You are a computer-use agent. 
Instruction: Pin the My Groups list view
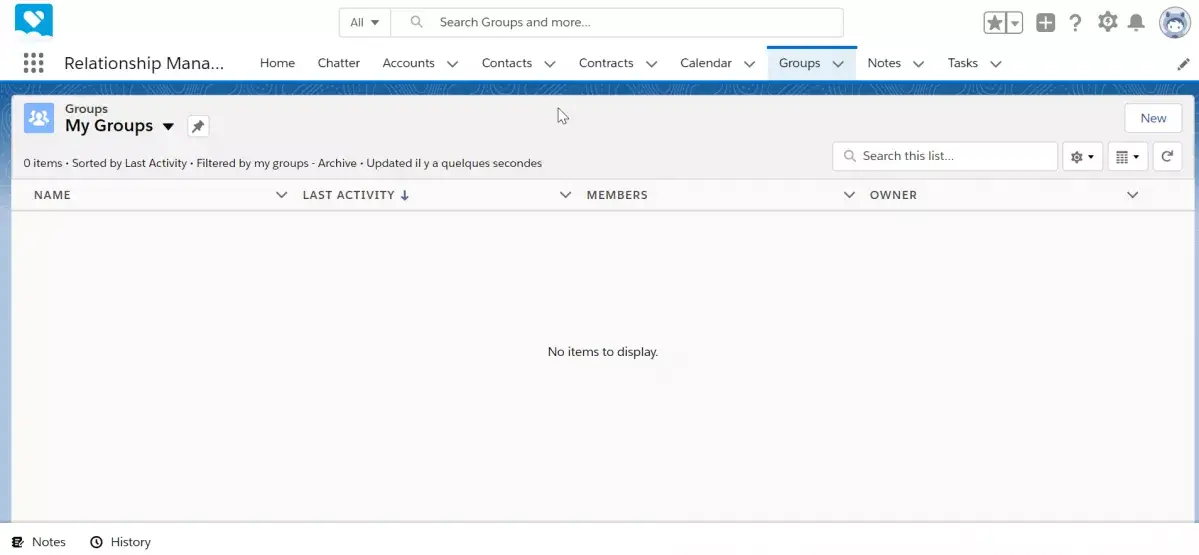point(198,126)
